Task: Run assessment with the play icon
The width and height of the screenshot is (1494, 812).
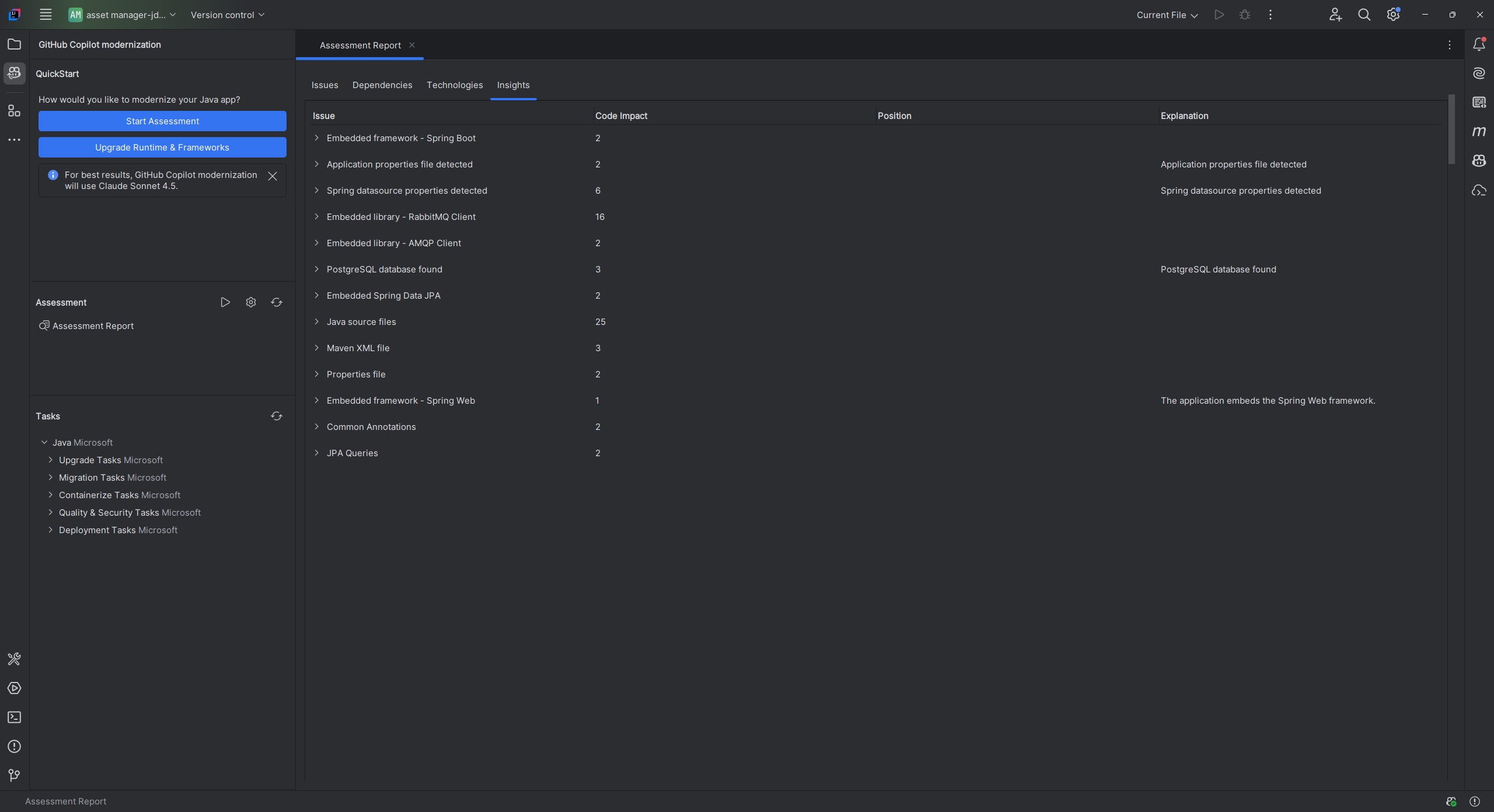Action: [x=225, y=302]
